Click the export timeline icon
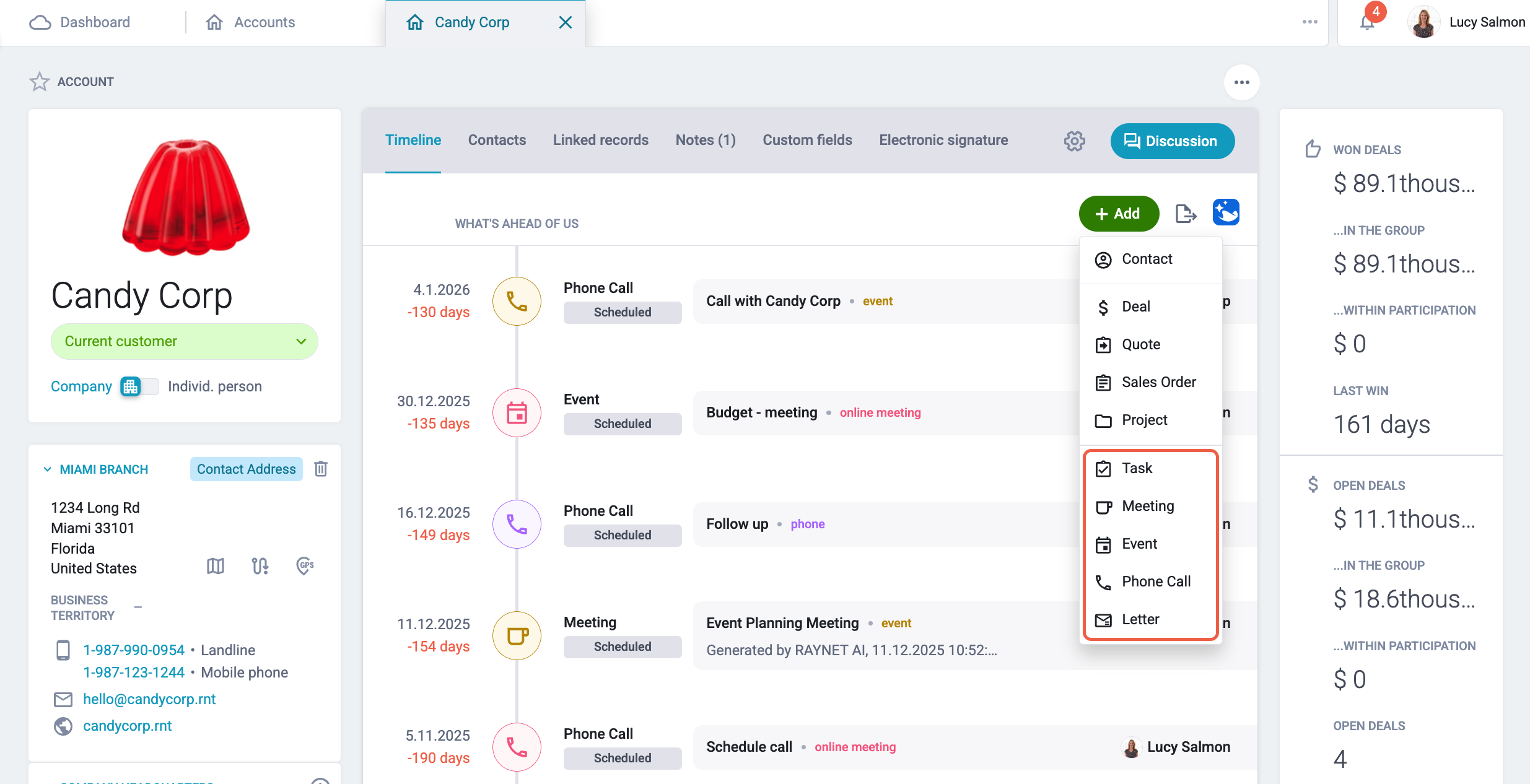Image resolution: width=1530 pixels, height=784 pixels. click(x=1186, y=214)
